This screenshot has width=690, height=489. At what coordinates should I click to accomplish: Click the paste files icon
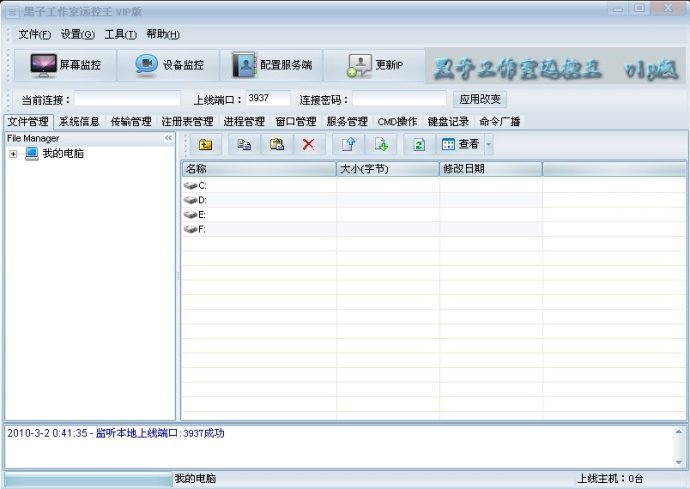pyautogui.click(x=277, y=144)
